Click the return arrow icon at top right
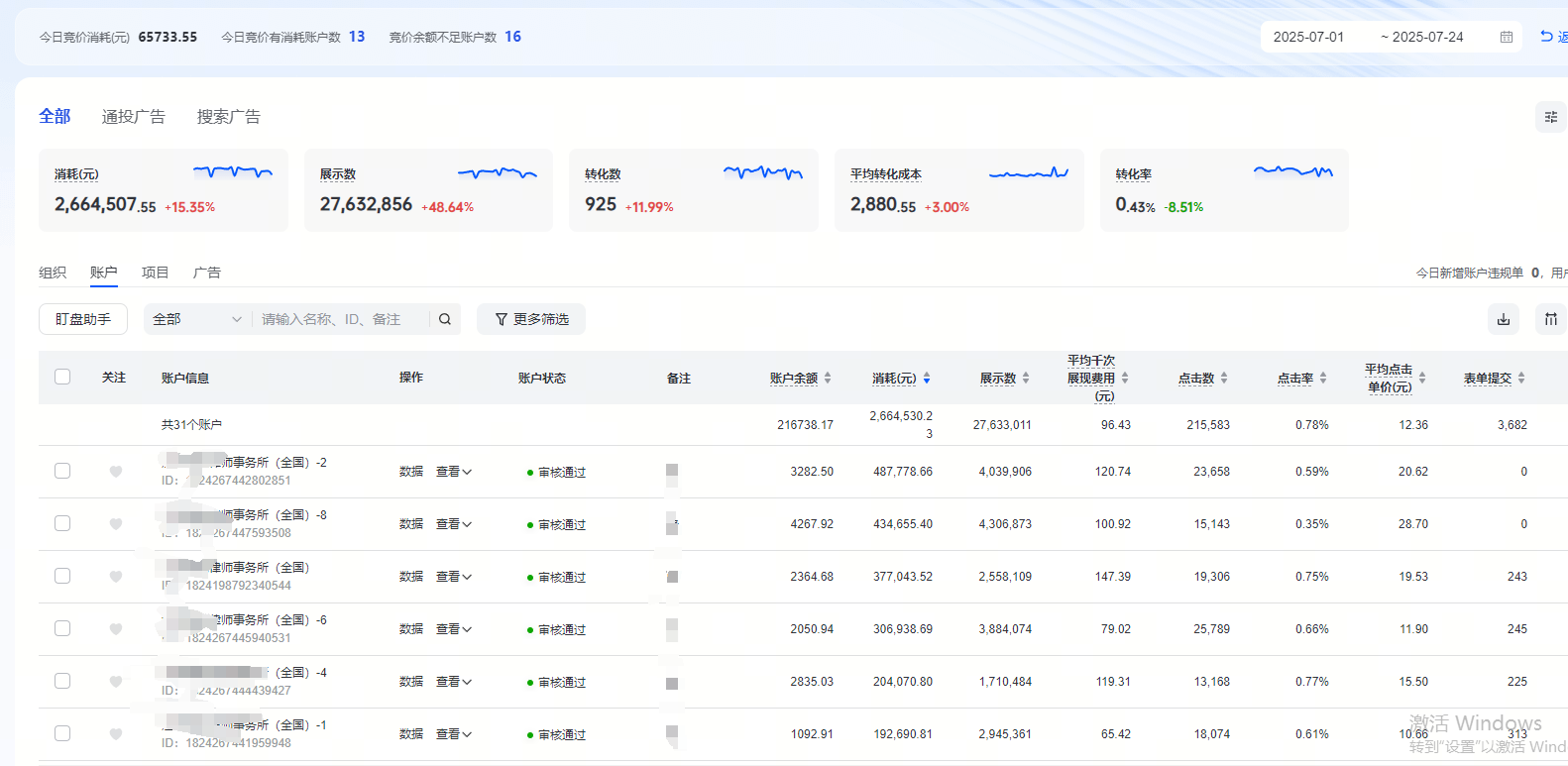 click(1546, 37)
